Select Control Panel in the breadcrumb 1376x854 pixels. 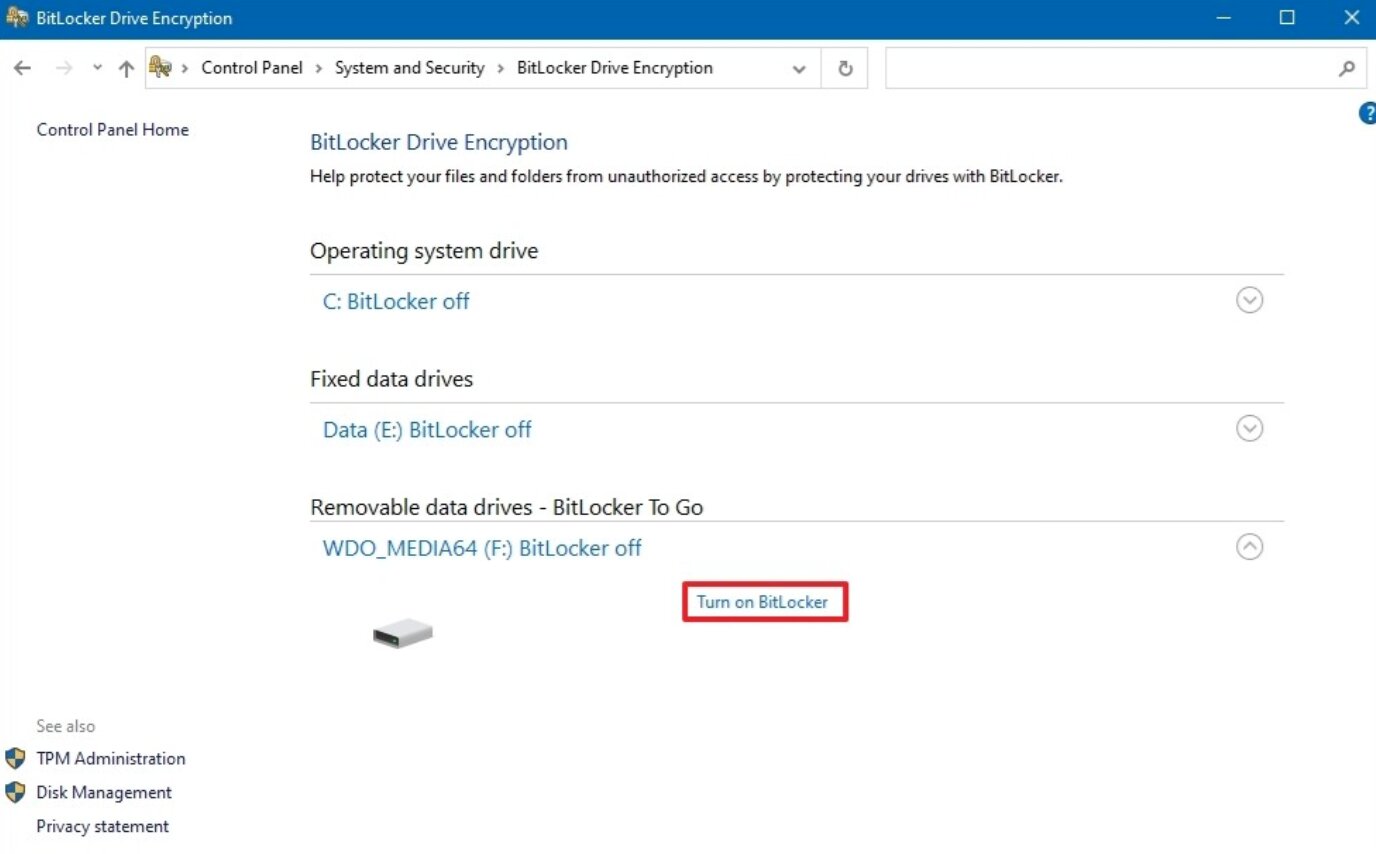coord(252,68)
